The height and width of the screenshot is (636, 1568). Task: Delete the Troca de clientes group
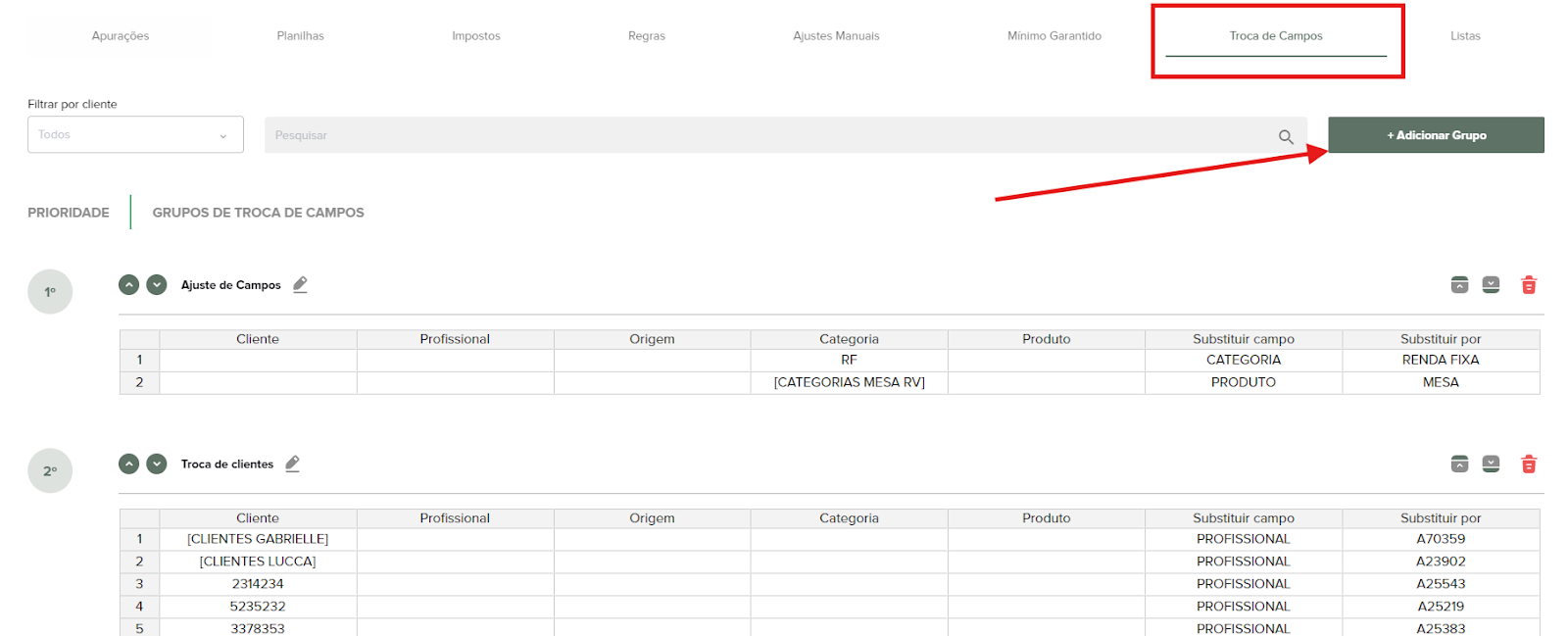click(x=1528, y=465)
